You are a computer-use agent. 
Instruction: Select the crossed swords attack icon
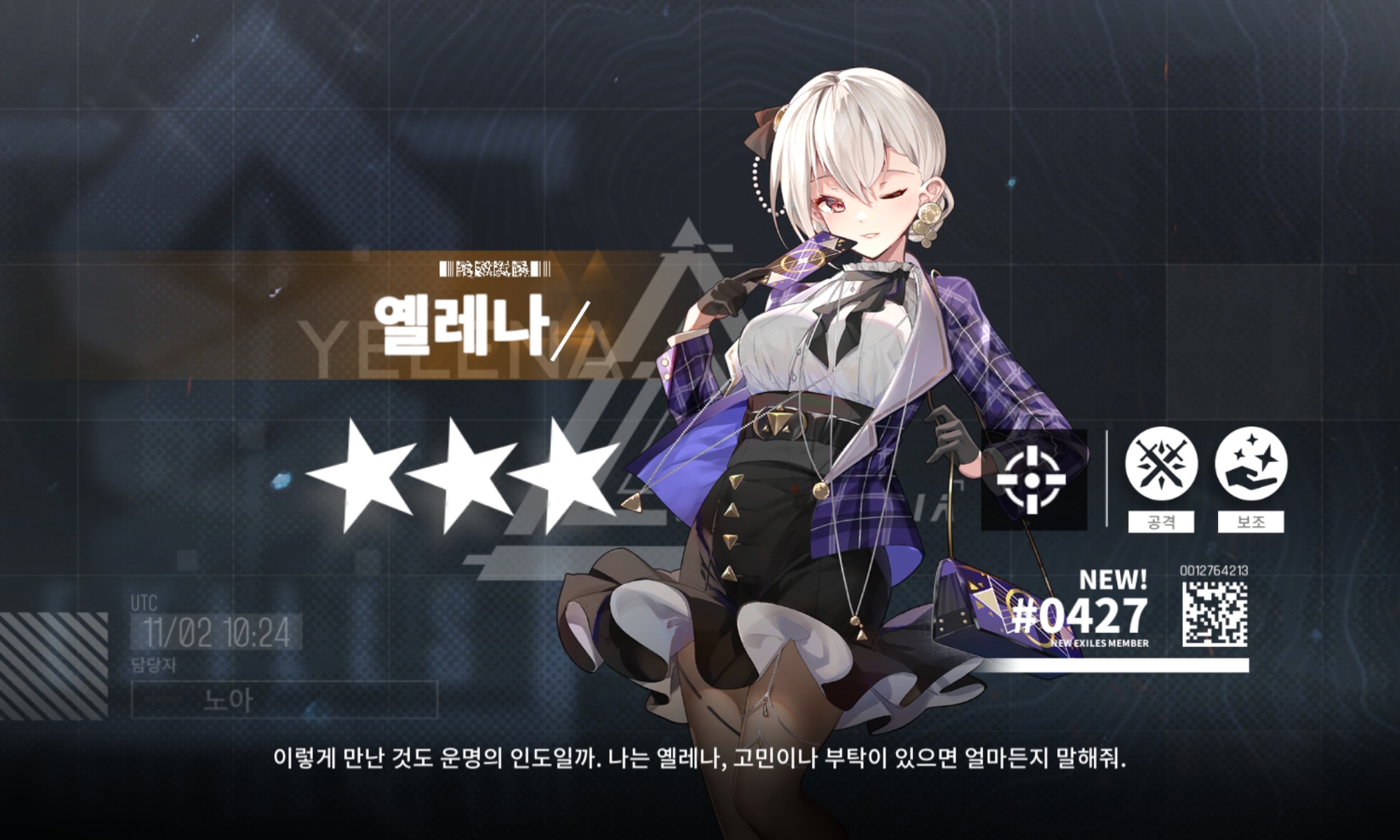tap(1161, 463)
